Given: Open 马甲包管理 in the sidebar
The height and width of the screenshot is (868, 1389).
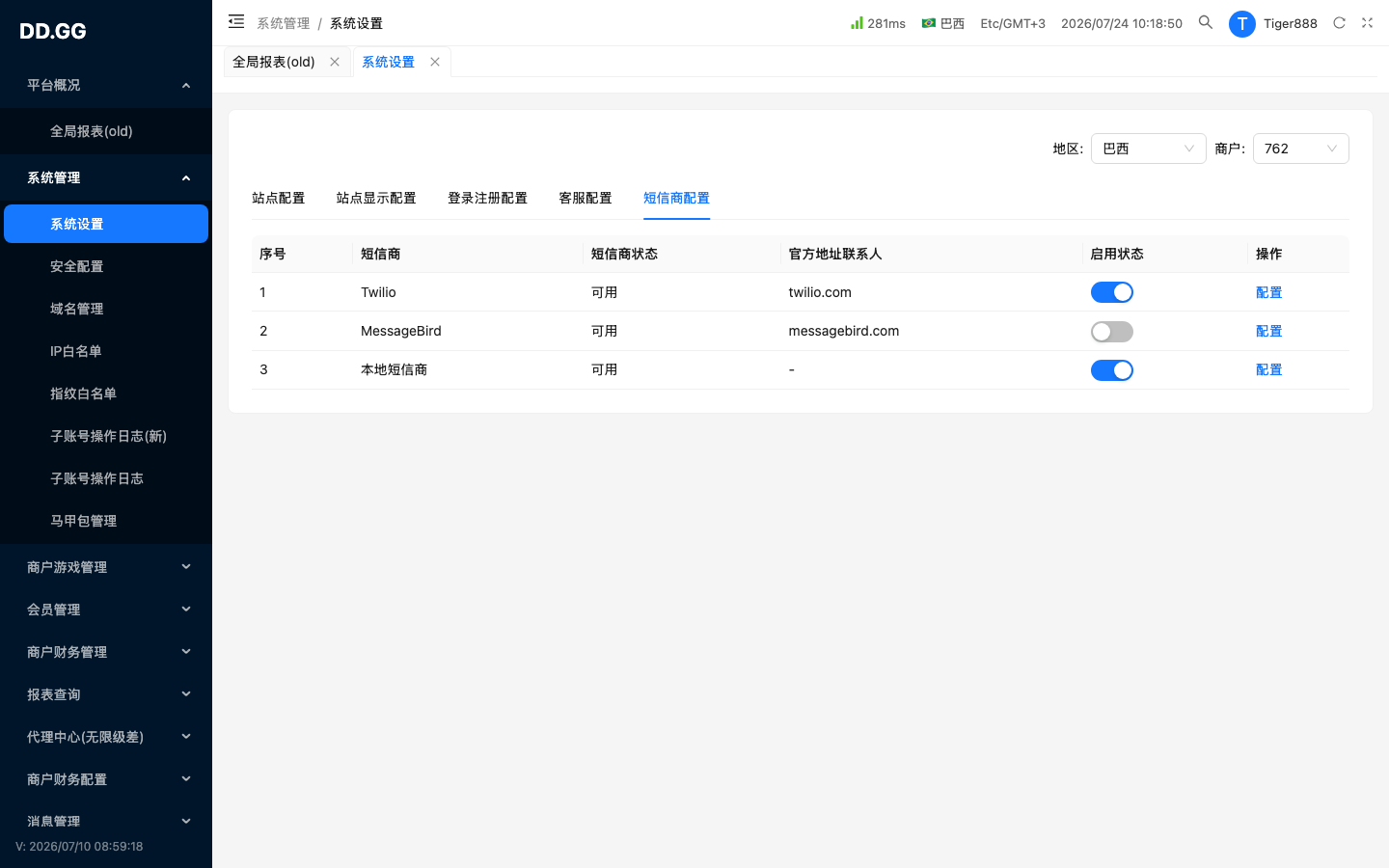Looking at the screenshot, I should pos(106,521).
